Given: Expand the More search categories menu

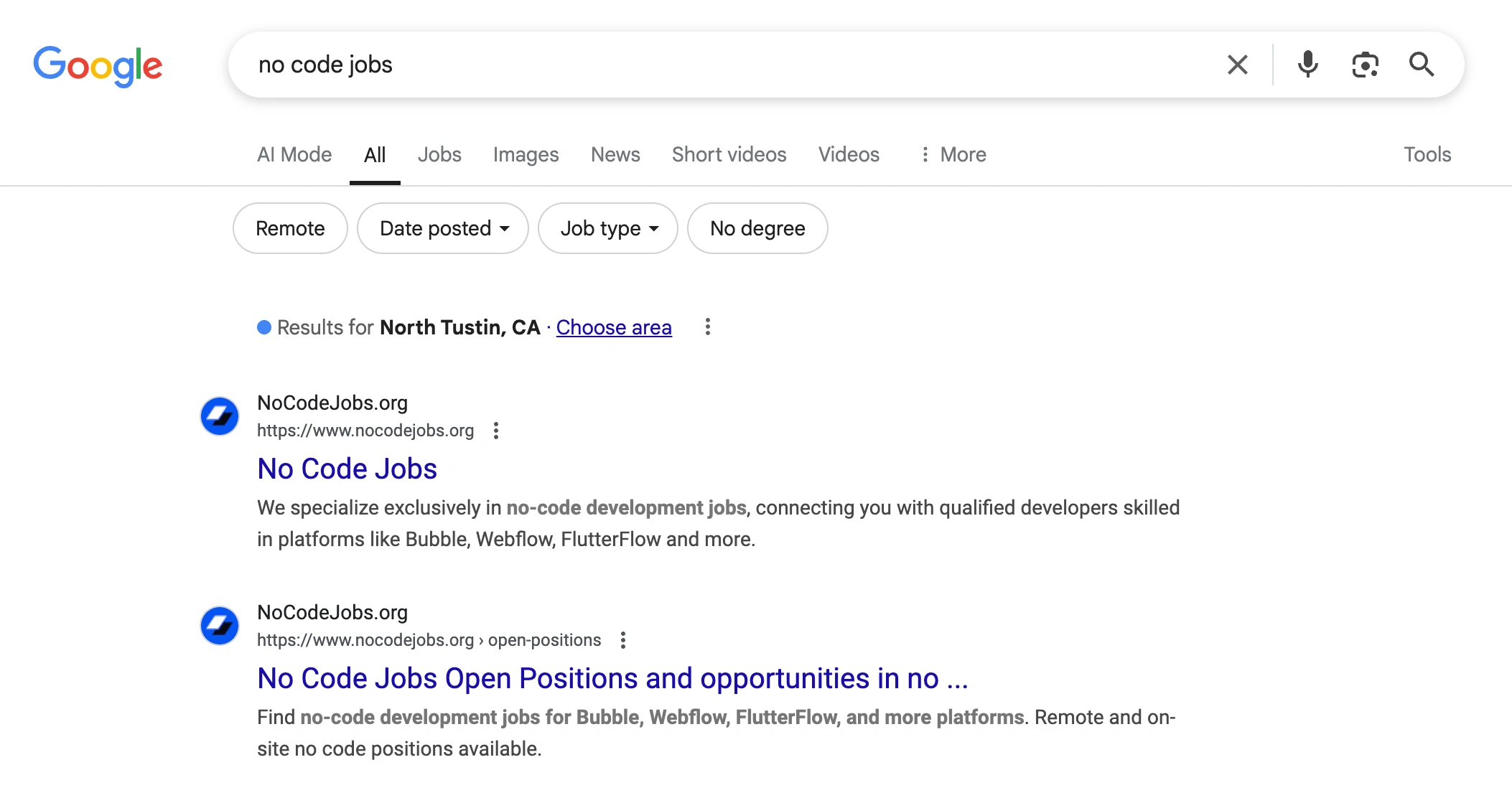Looking at the screenshot, I should point(953,154).
